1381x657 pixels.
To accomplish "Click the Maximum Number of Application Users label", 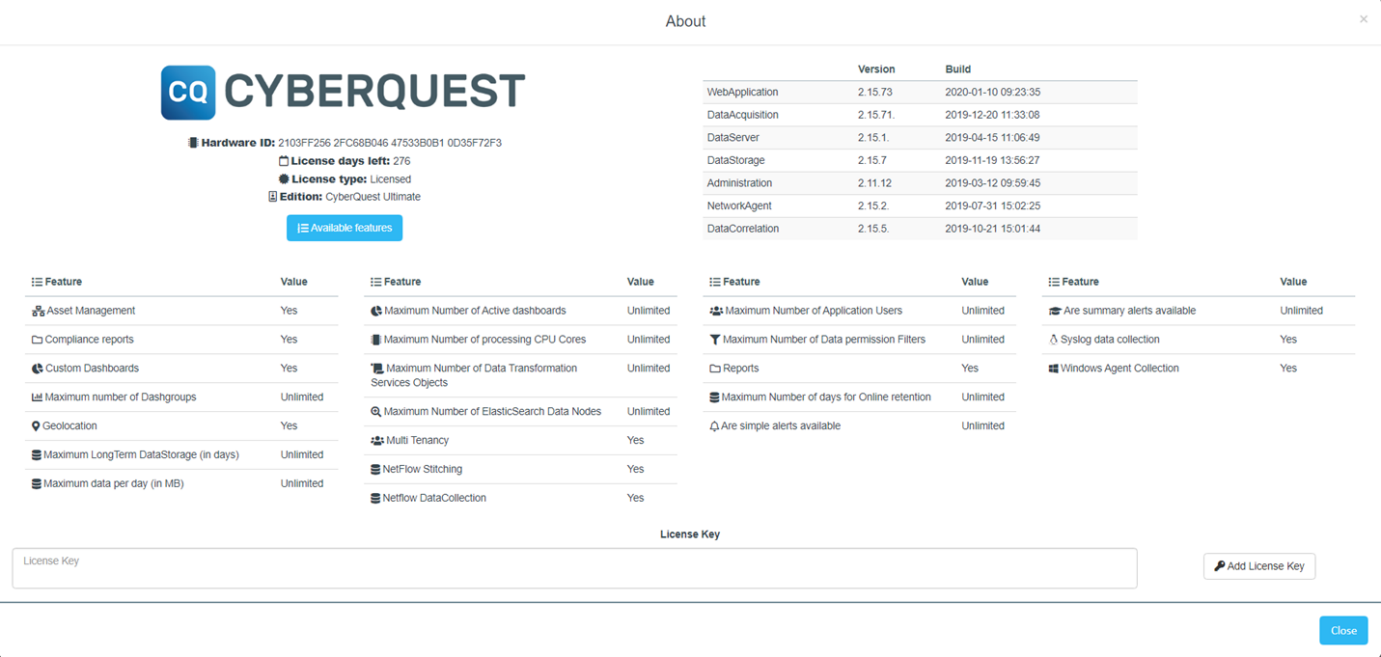I will (814, 311).
